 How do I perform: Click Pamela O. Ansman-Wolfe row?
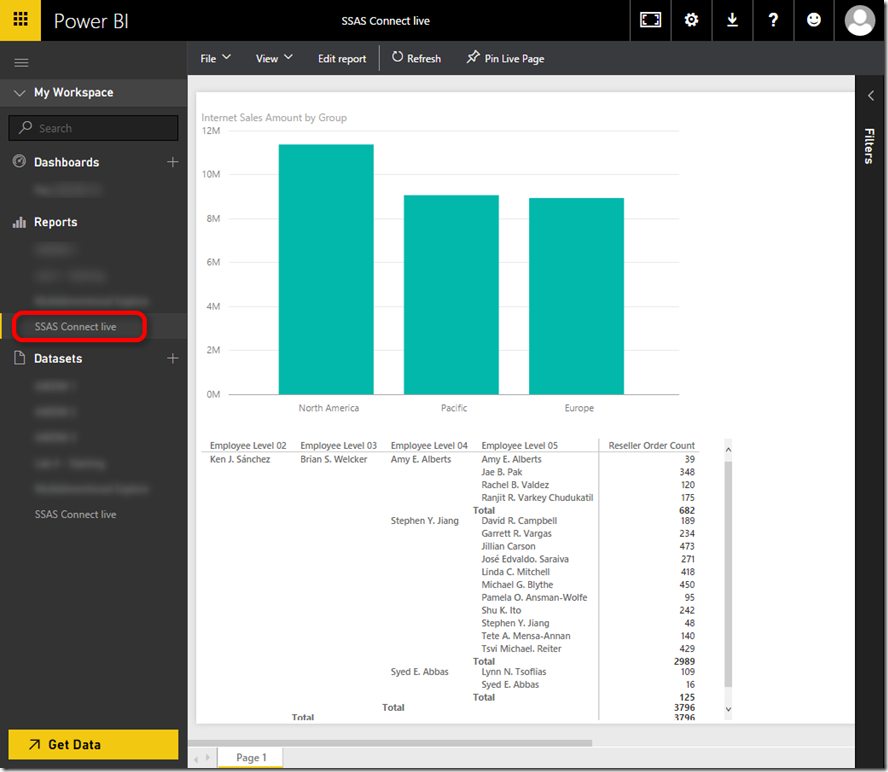tap(534, 597)
